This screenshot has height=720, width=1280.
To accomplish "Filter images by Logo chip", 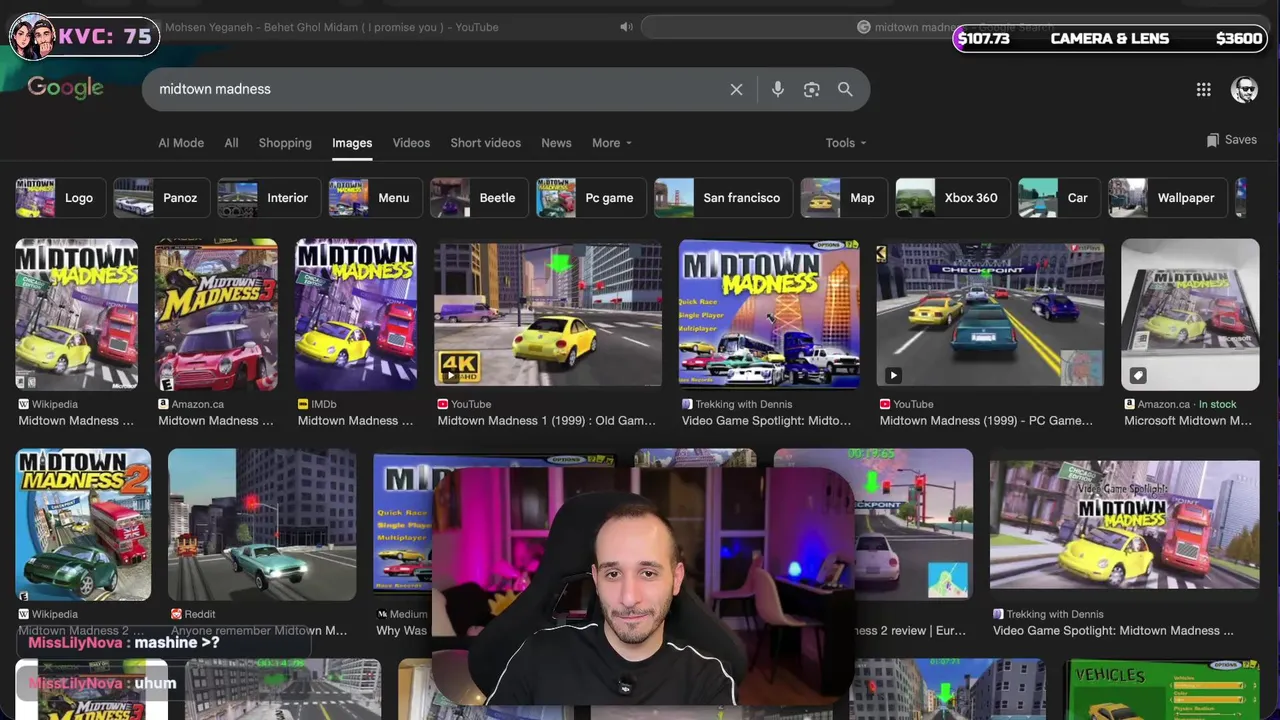I will click(x=60, y=198).
